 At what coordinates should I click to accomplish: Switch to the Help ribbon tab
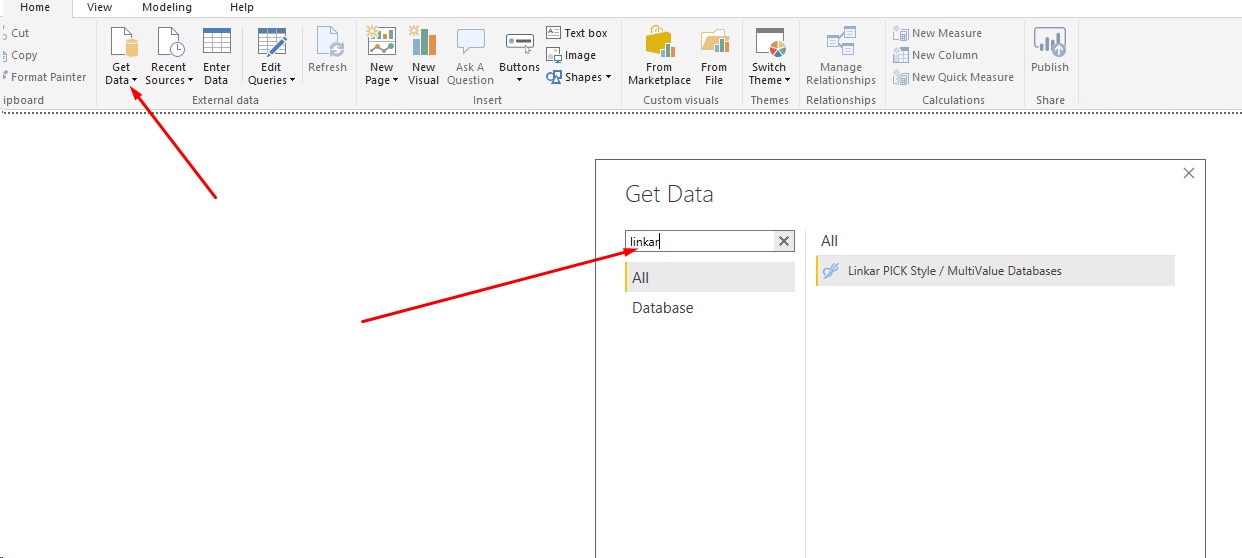(242, 8)
